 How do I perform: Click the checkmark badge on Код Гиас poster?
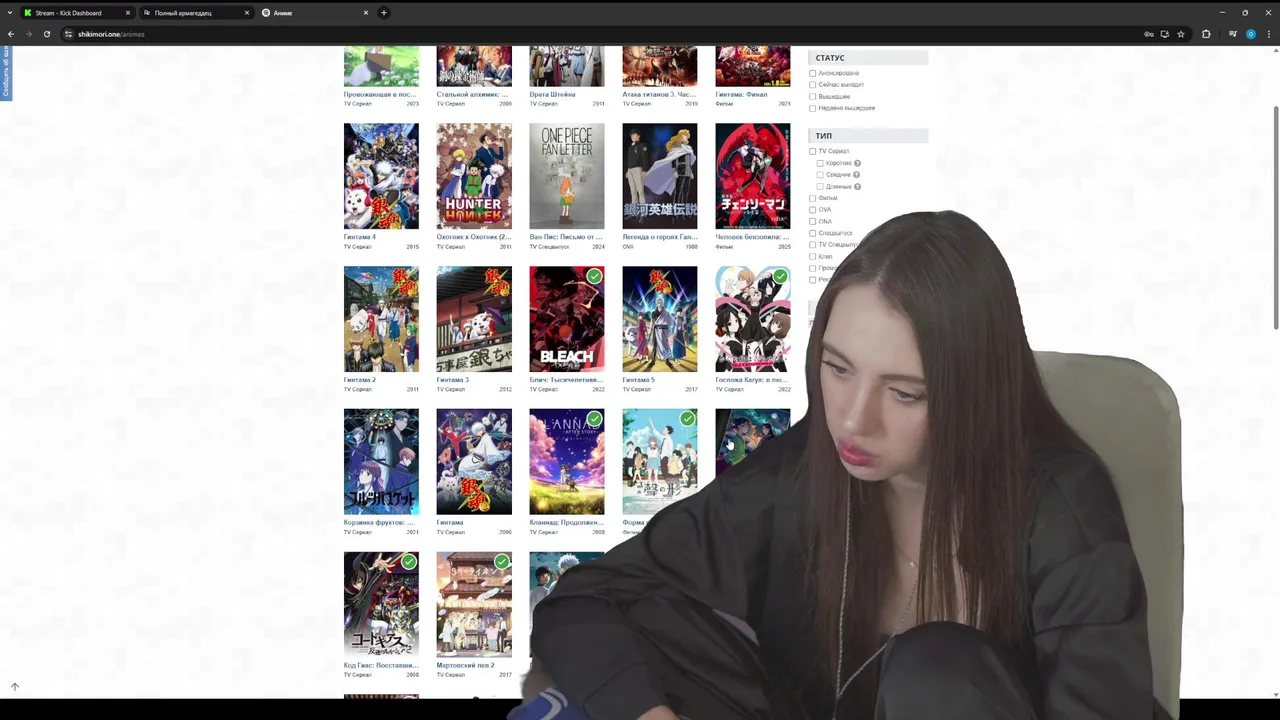click(x=409, y=562)
